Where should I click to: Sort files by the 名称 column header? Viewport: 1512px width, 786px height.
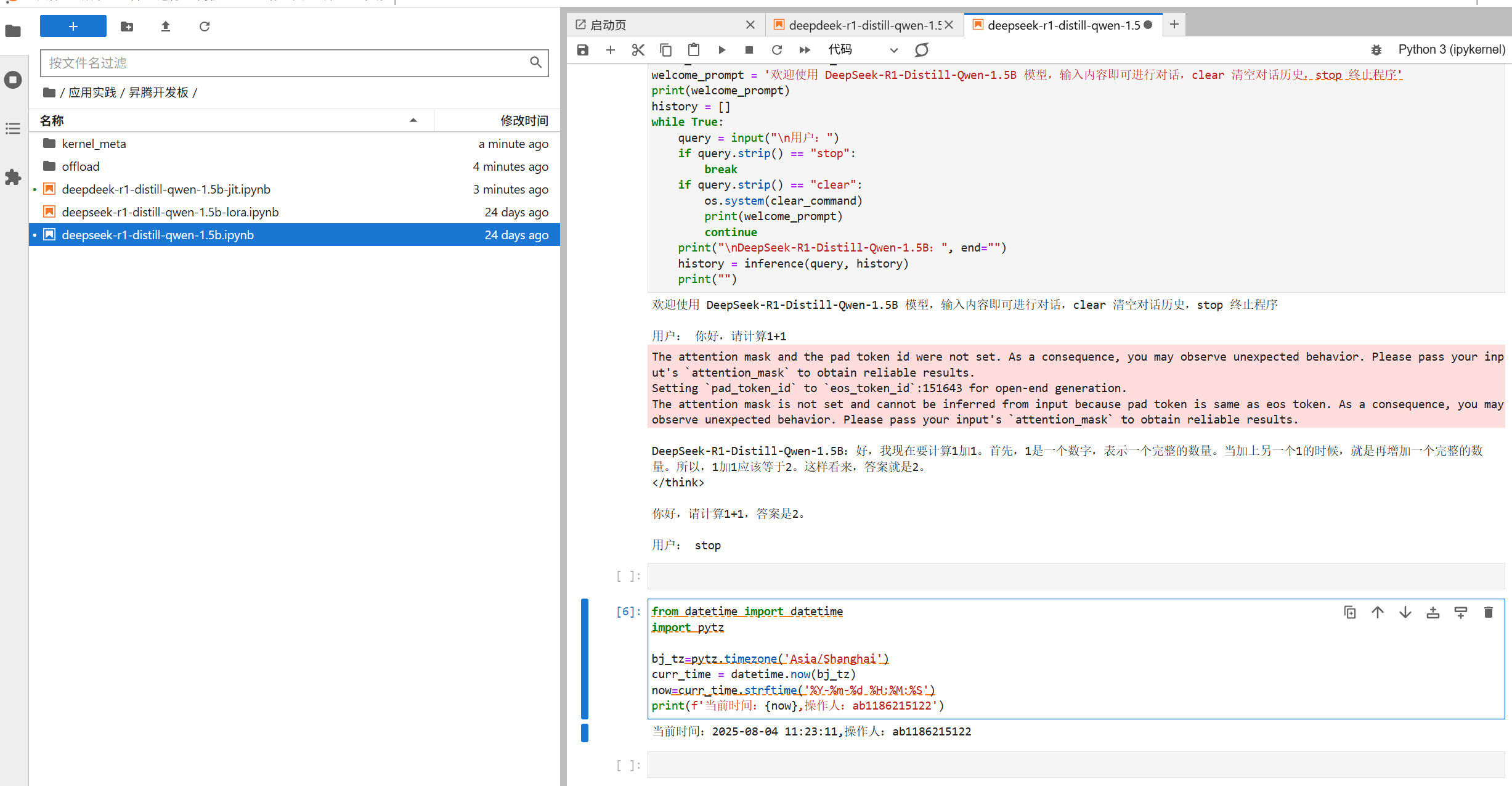click(52, 120)
